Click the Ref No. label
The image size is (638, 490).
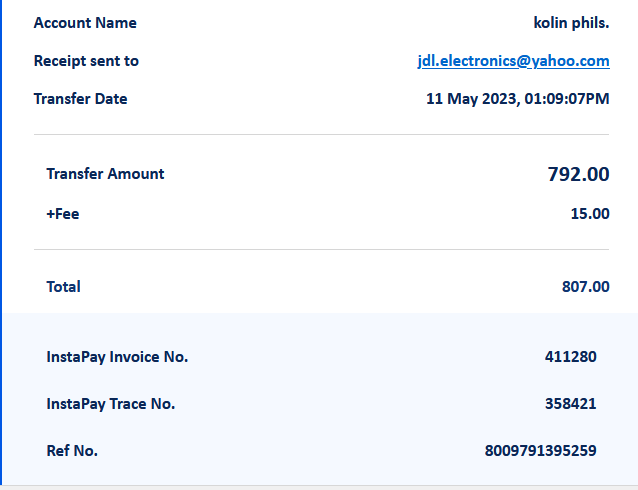pyautogui.click(x=72, y=451)
